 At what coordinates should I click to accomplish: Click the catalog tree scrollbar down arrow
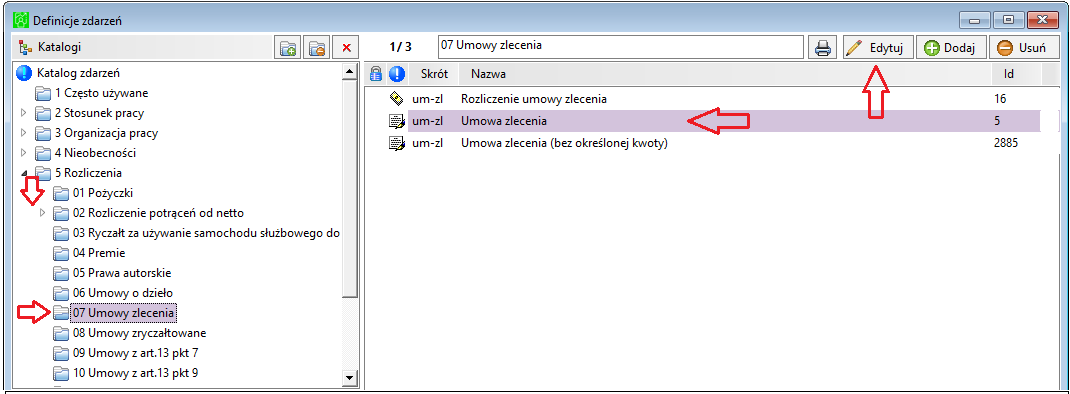pos(349,377)
